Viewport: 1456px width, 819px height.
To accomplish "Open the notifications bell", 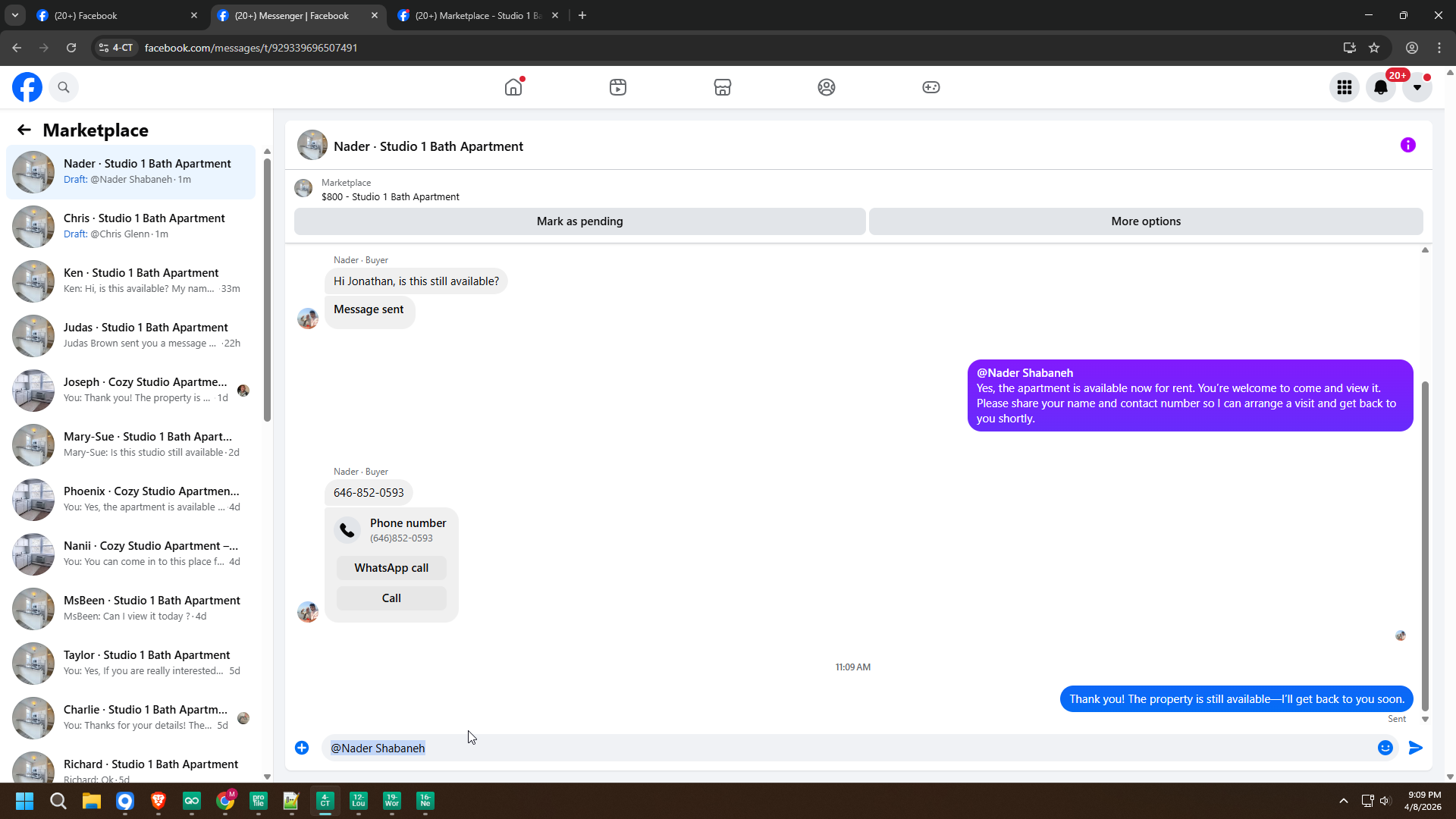I will [x=1380, y=87].
